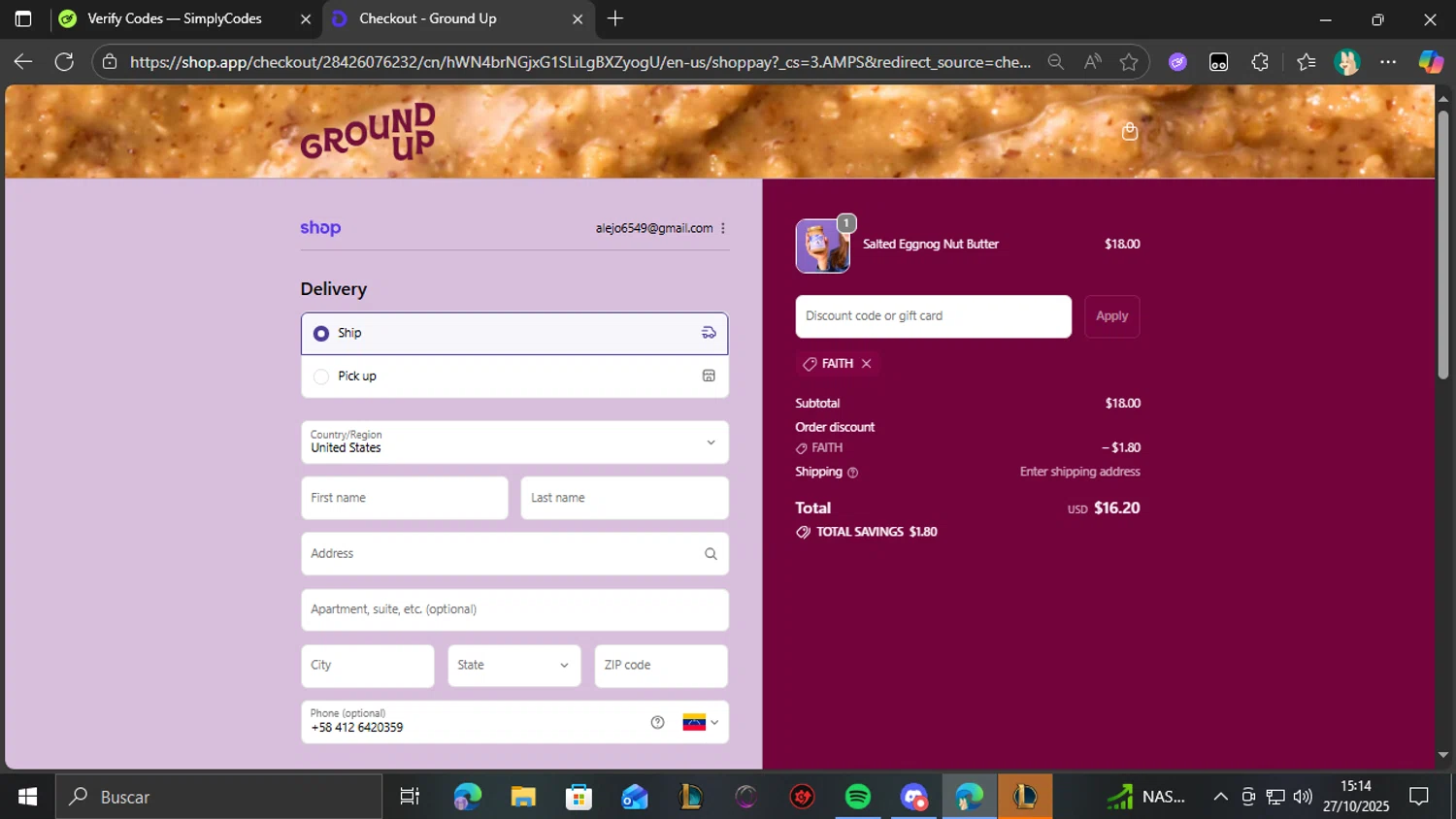Open the Copilot sidebar icon

tap(1431, 62)
